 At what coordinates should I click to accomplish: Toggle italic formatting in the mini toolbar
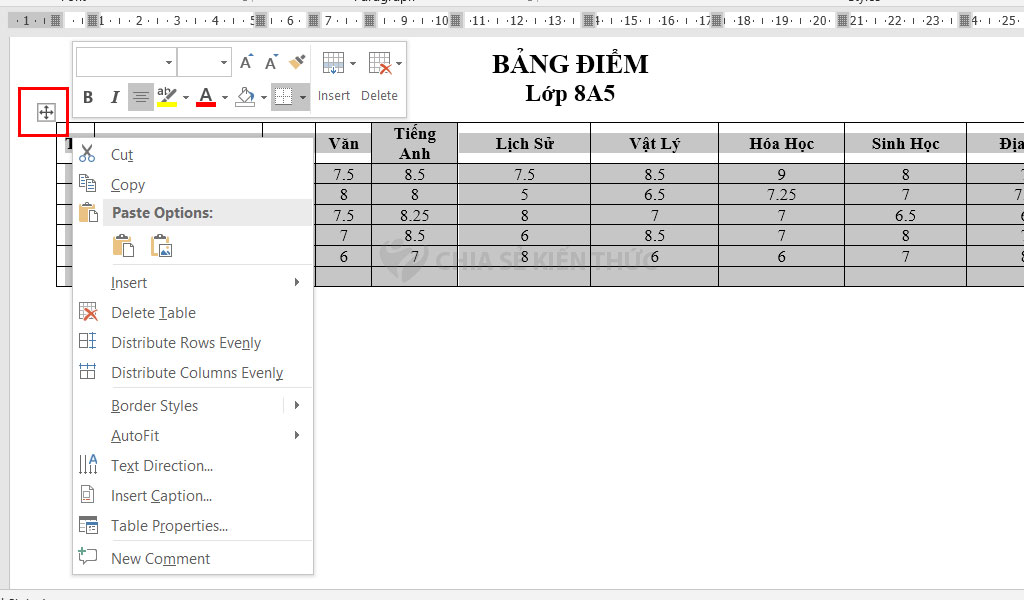pos(113,97)
